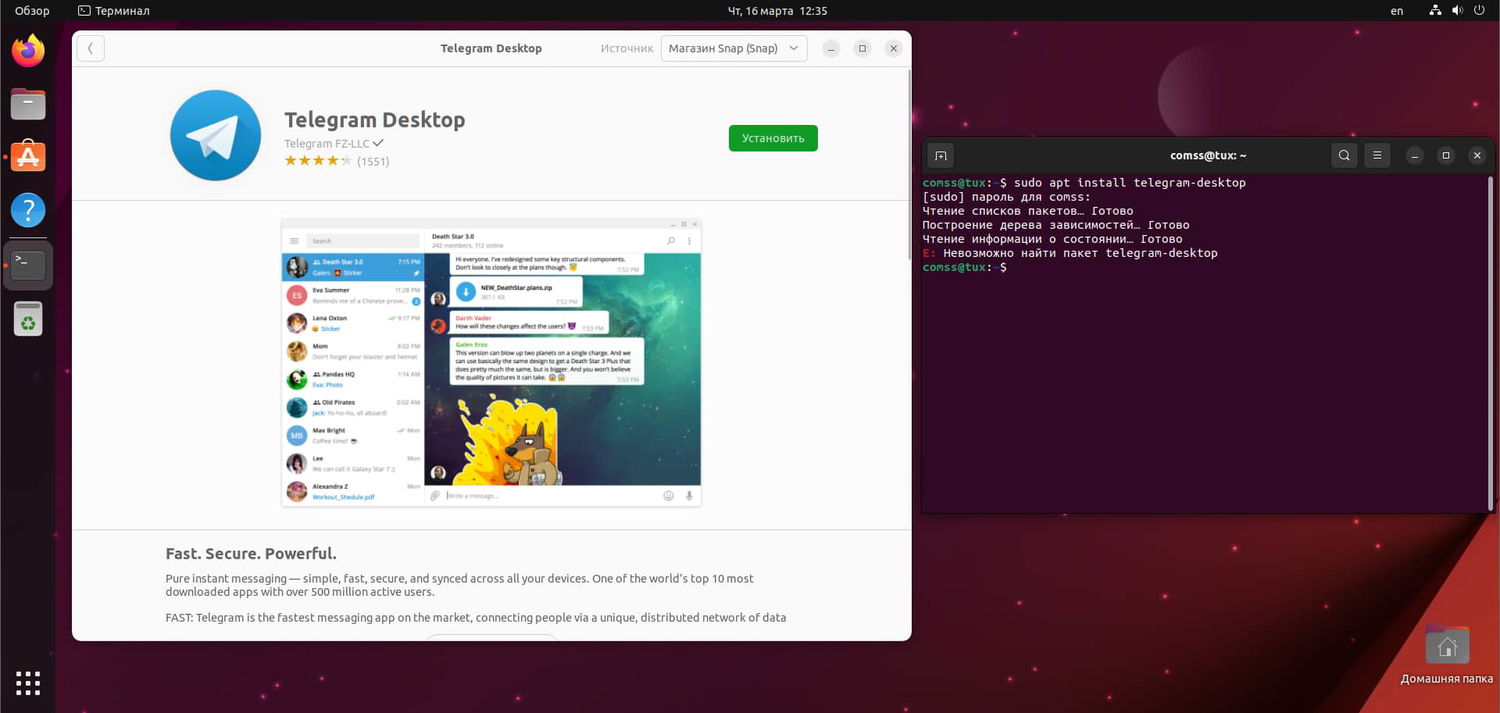Open the Telegram screenshot preview image
Viewport: 1500px width, 713px height.
point(491,362)
